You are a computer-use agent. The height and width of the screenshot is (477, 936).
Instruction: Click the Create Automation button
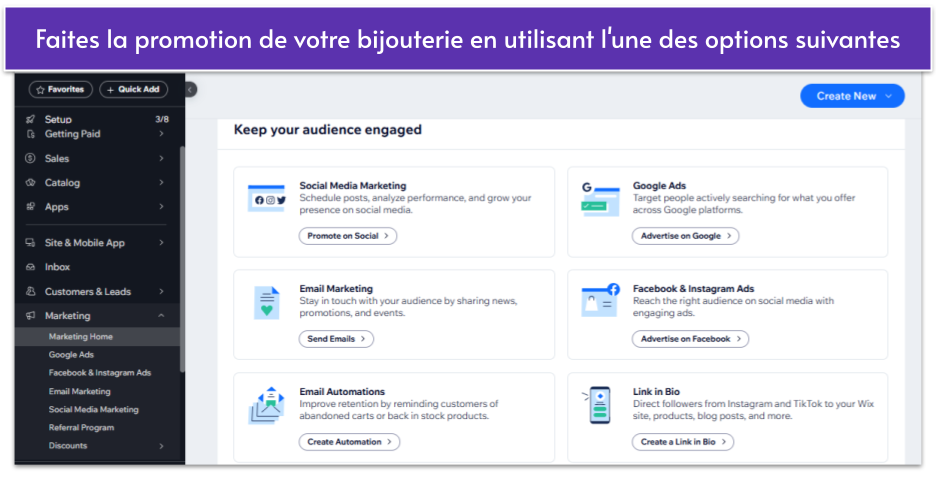349,442
